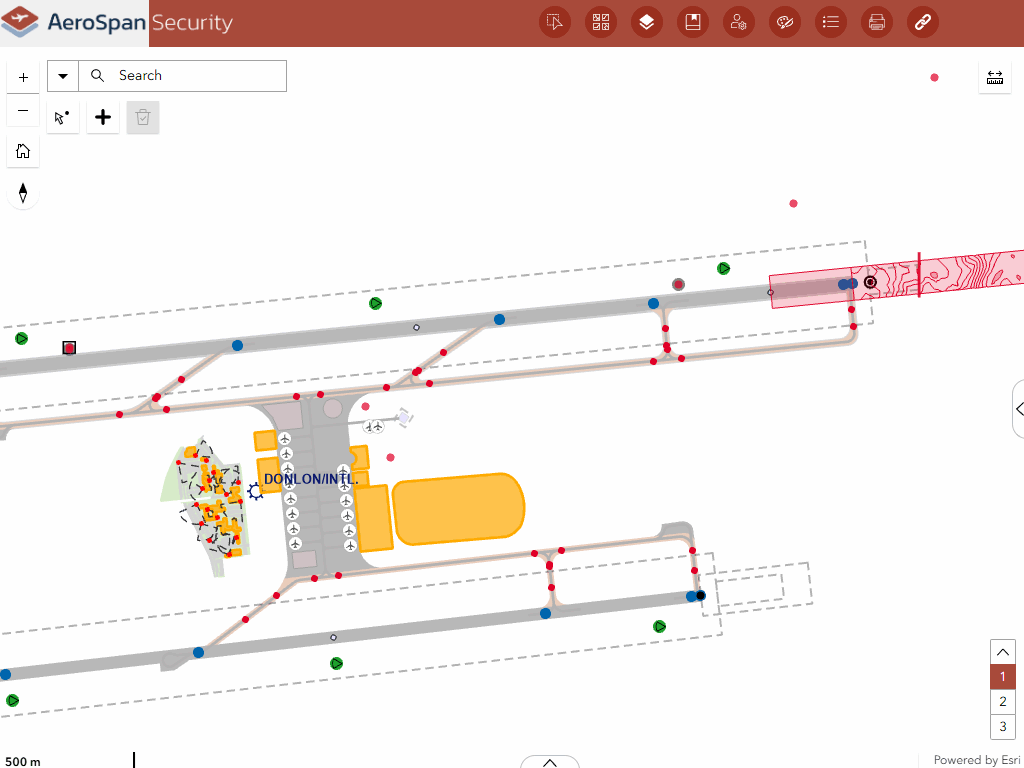The width and height of the screenshot is (1024, 768).
Task: Click the lone pink dot near ruler tool
Action: 935,78
